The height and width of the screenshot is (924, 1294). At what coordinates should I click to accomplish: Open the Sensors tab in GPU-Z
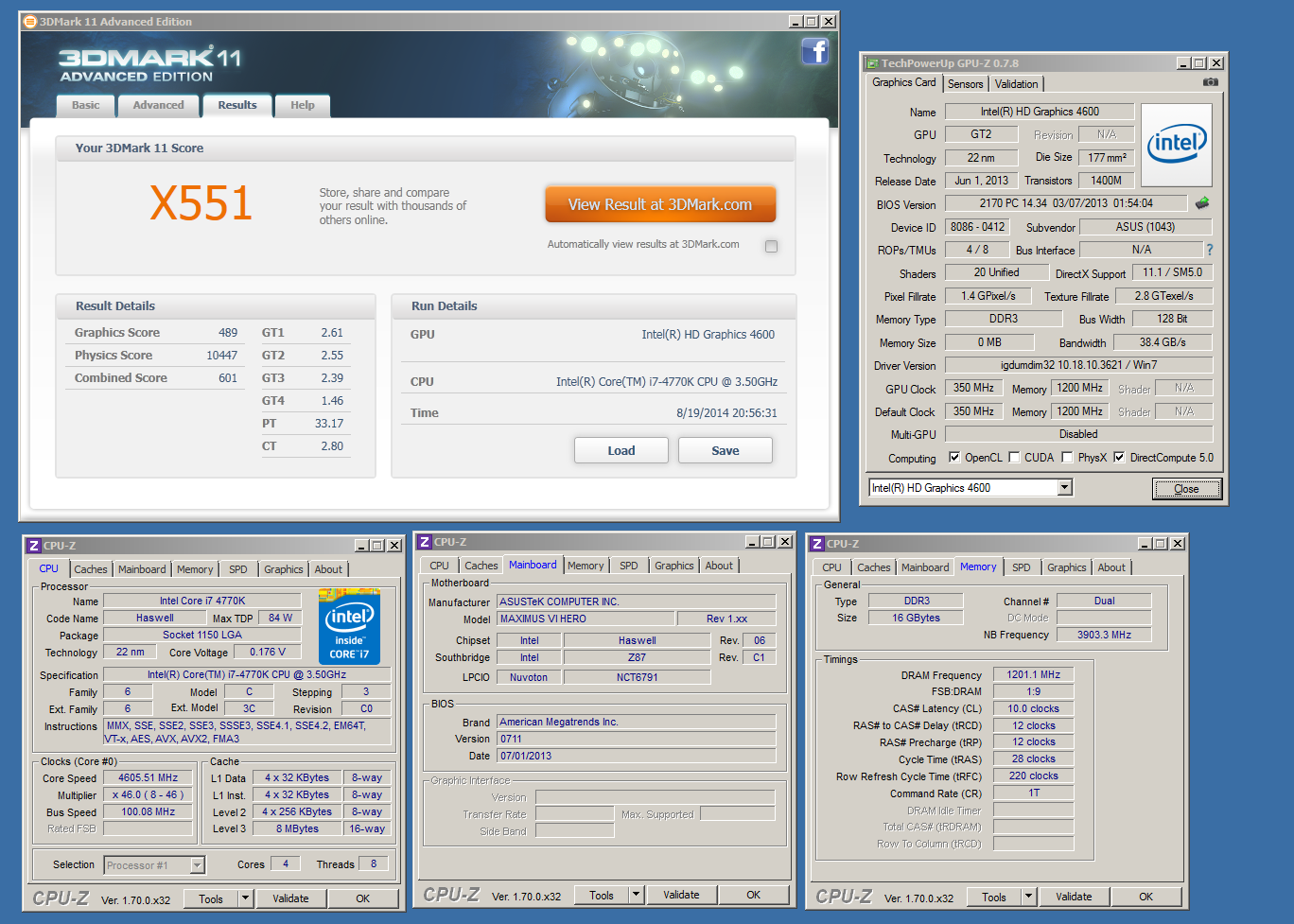pyautogui.click(x=966, y=84)
